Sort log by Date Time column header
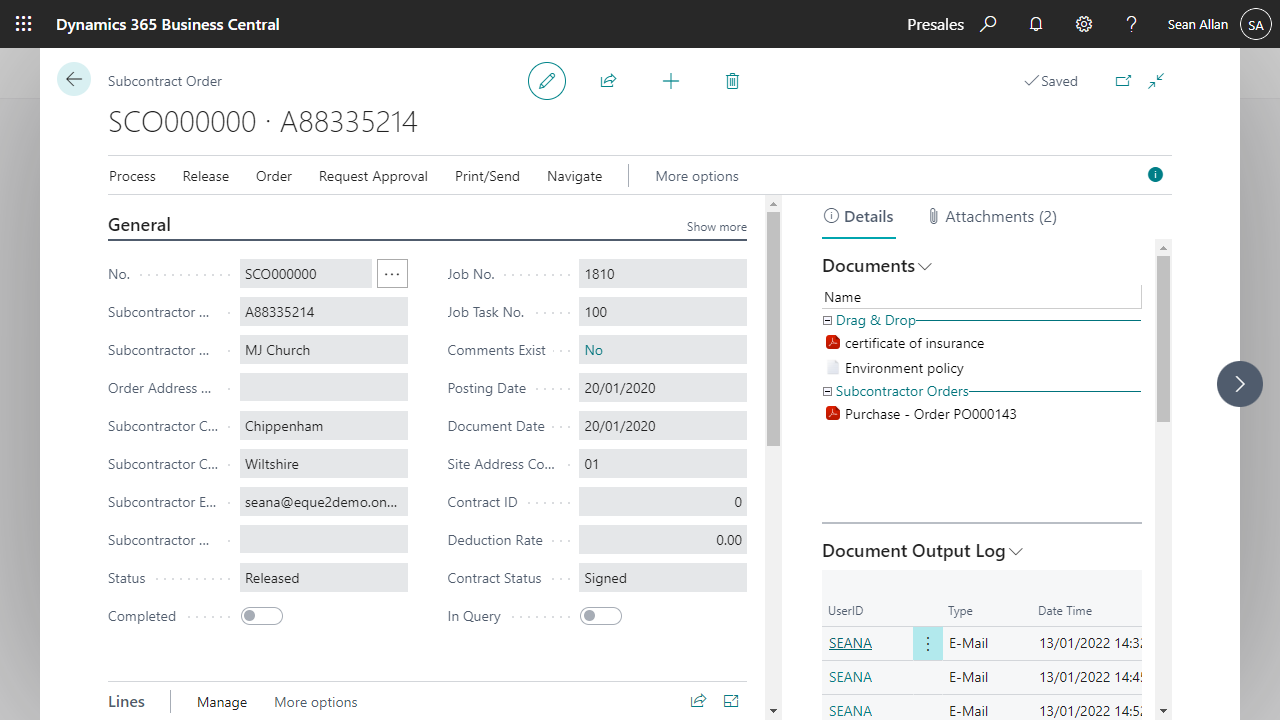1280x720 pixels. click(1065, 611)
